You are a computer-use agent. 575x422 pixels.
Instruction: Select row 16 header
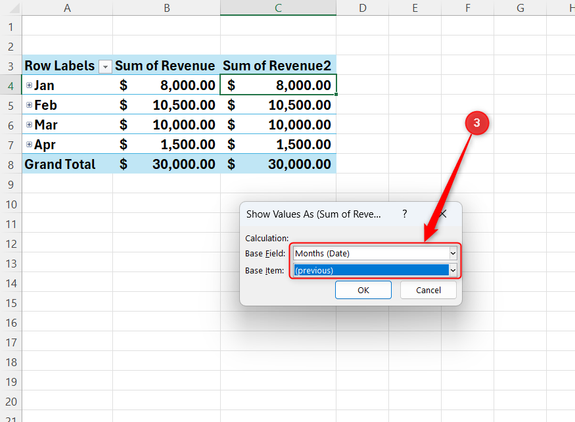(11, 323)
